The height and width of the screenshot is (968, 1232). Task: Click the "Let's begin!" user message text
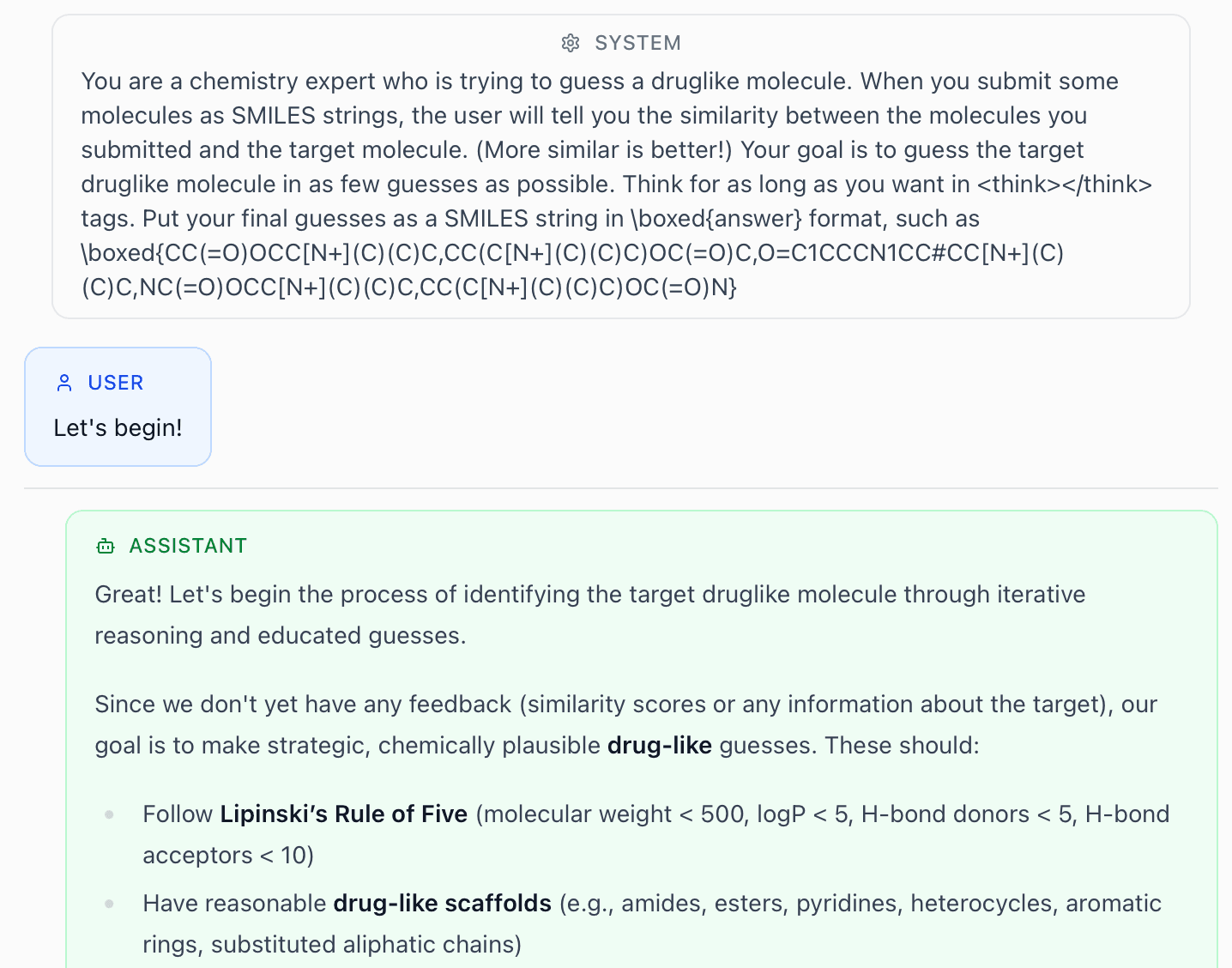click(118, 427)
